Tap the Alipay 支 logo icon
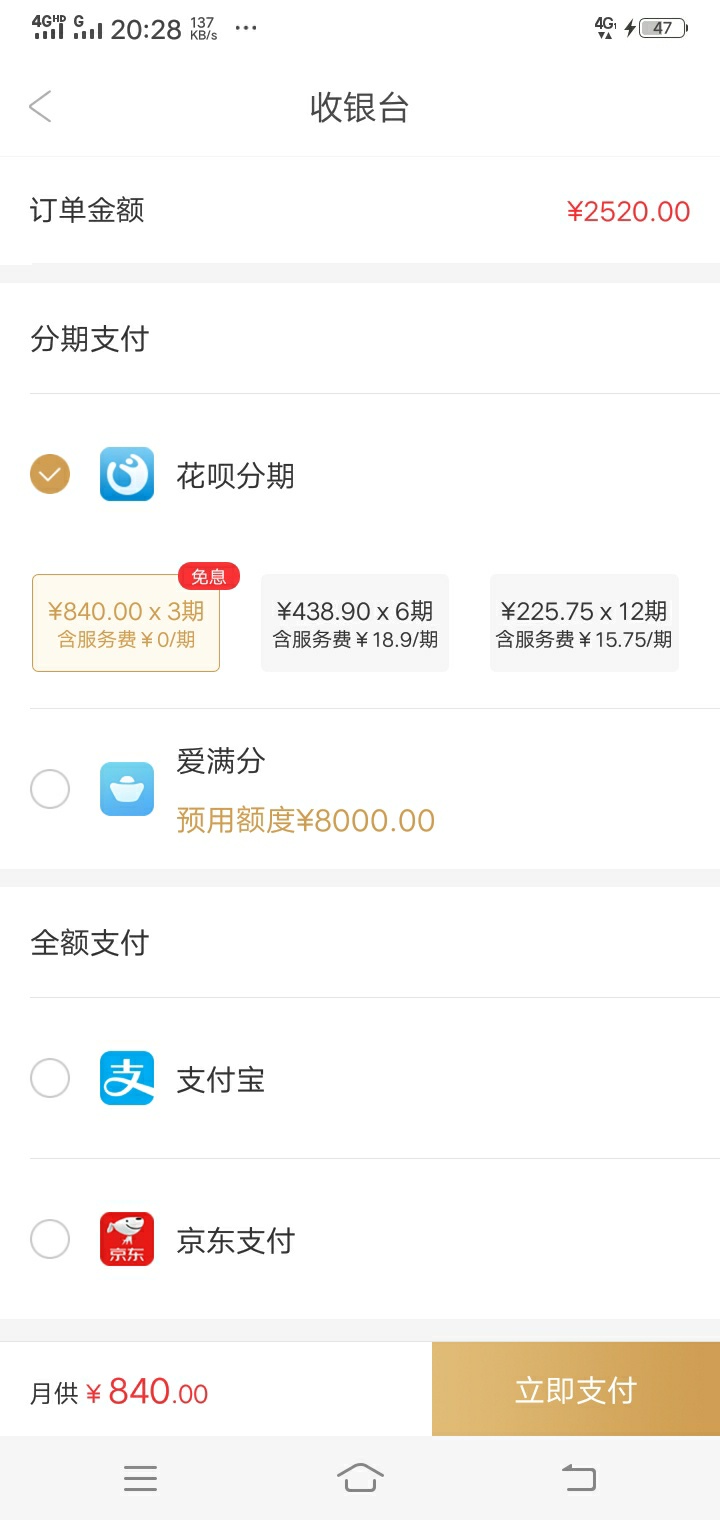Image resolution: width=720 pixels, height=1520 pixels. pyautogui.click(x=127, y=1078)
